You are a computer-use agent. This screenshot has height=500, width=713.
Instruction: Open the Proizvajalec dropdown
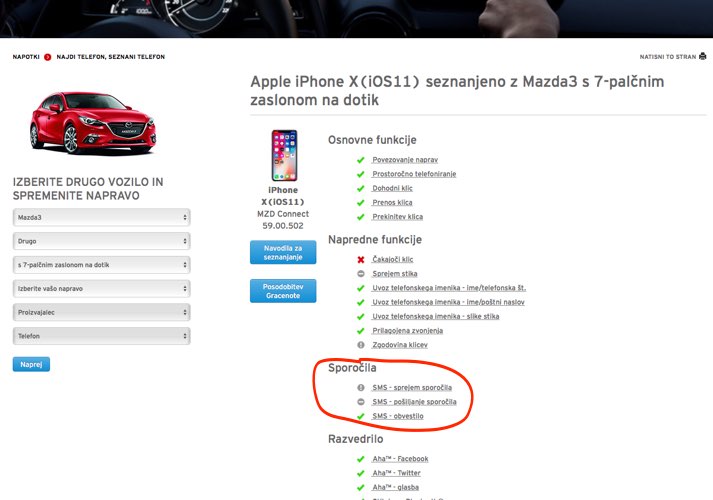(x=101, y=312)
